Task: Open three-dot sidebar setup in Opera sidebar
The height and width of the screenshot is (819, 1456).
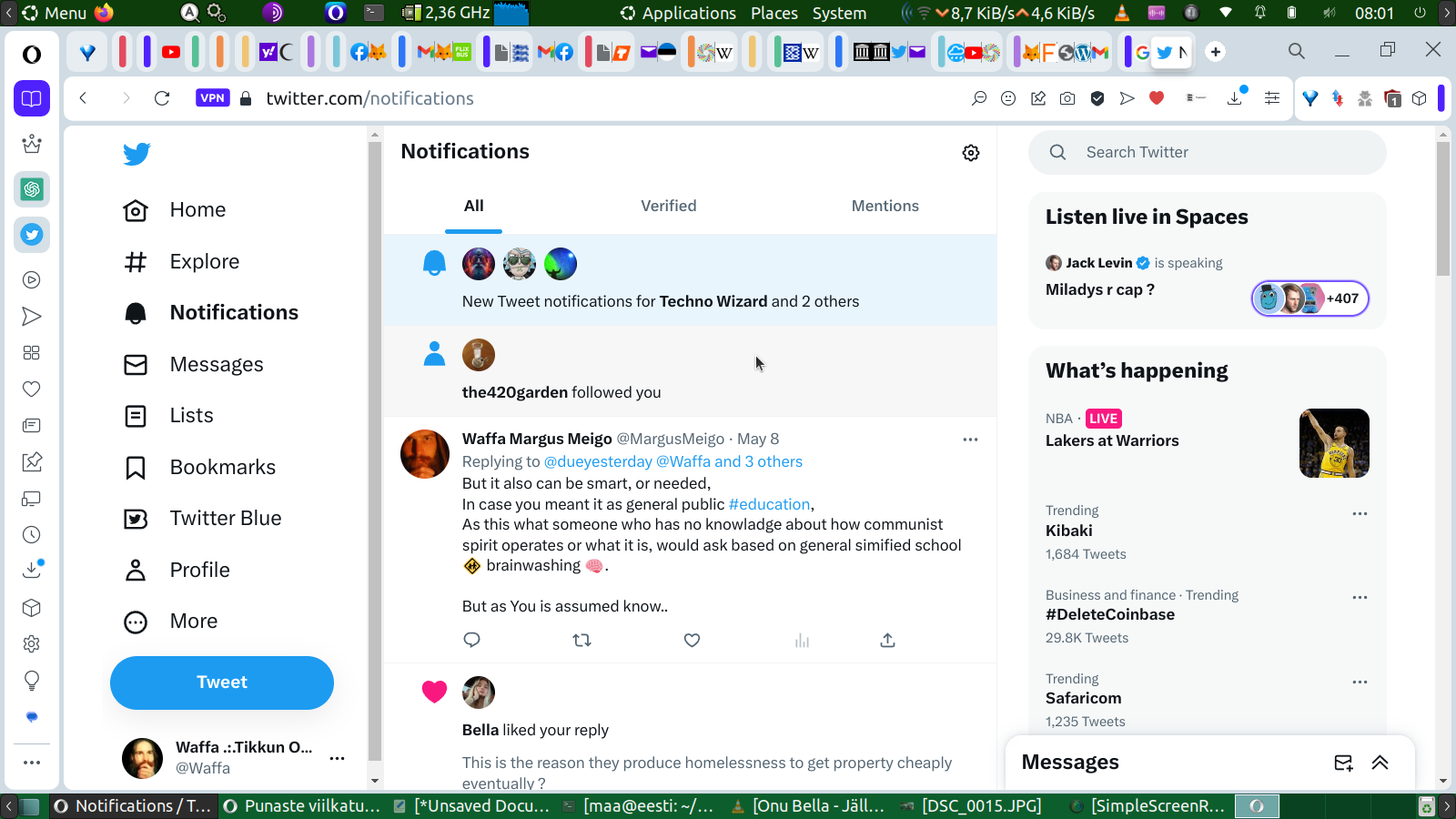Action: tap(32, 763)
